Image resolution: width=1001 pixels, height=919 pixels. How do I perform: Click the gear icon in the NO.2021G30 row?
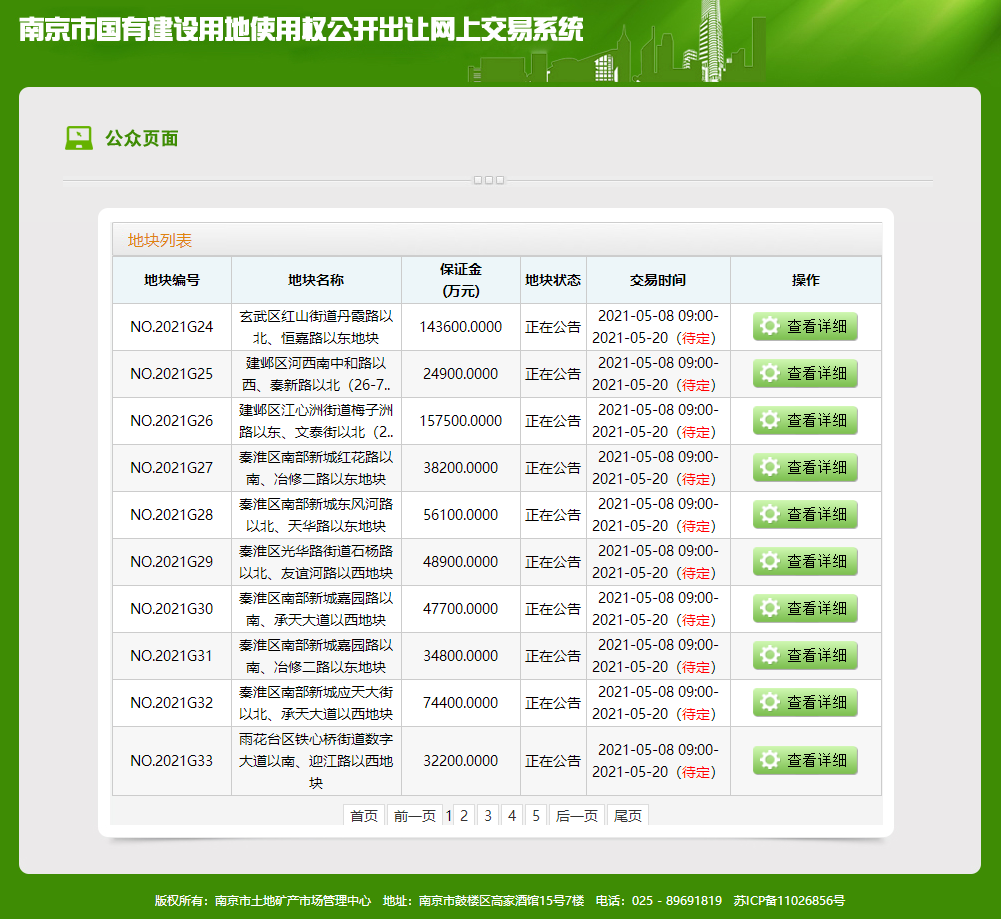tap(769, 609)
